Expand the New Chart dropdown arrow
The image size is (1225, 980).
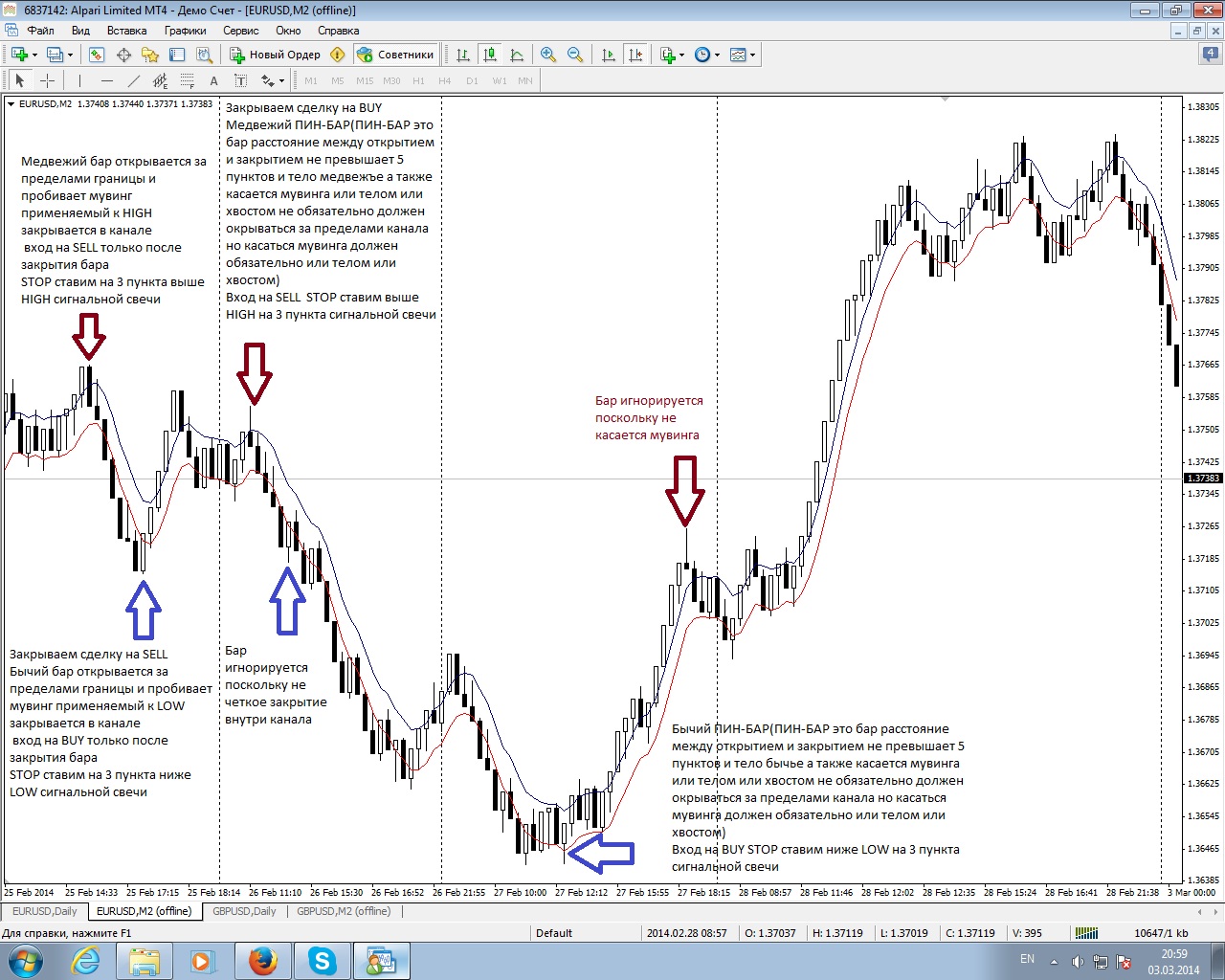pyautogui.click(x=34, y=55)
